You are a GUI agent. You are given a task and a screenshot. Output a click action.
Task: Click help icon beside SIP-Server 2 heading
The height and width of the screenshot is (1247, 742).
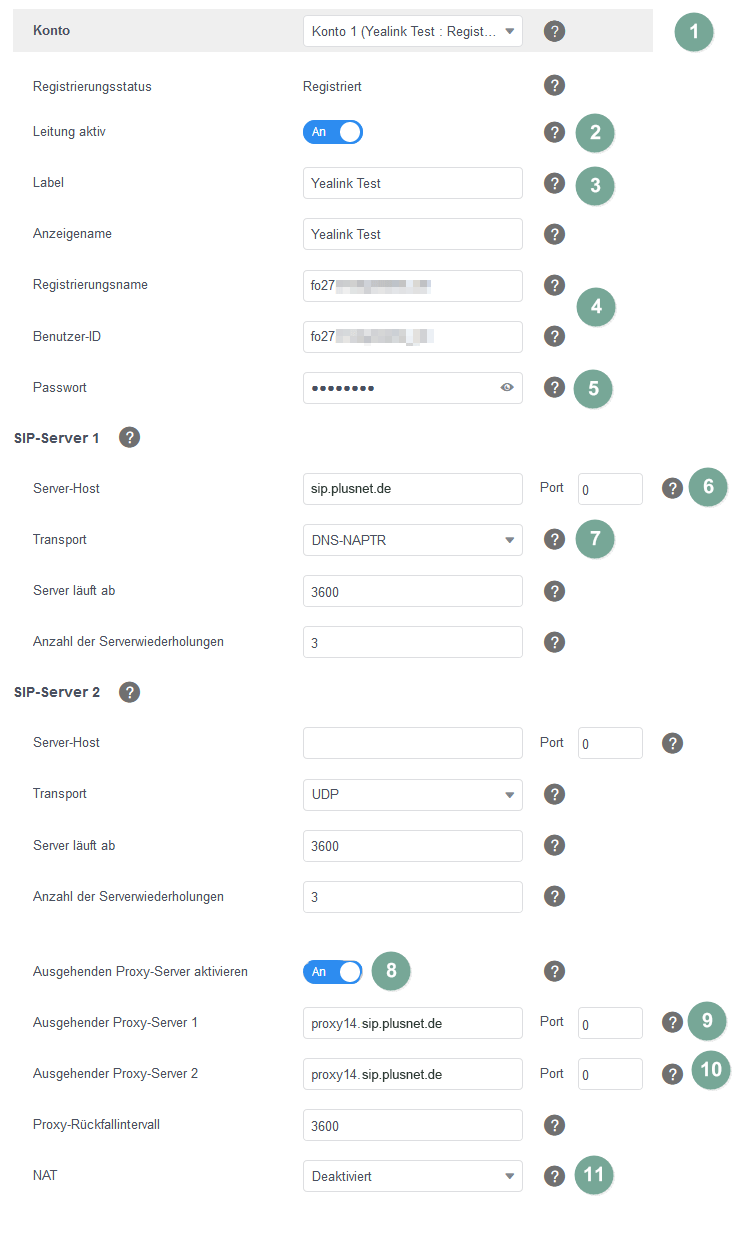tap(130, 692)
